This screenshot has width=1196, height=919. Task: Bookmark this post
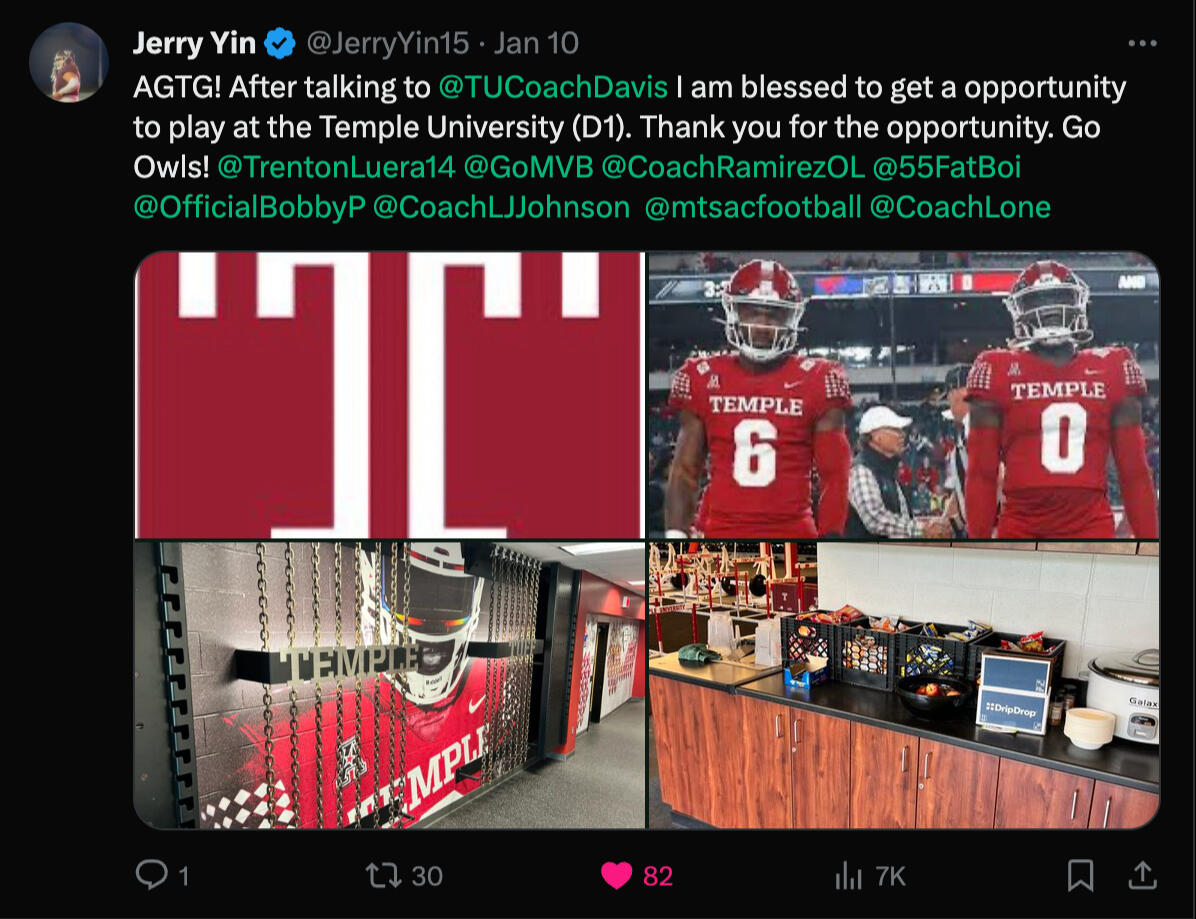(1080, 876)
